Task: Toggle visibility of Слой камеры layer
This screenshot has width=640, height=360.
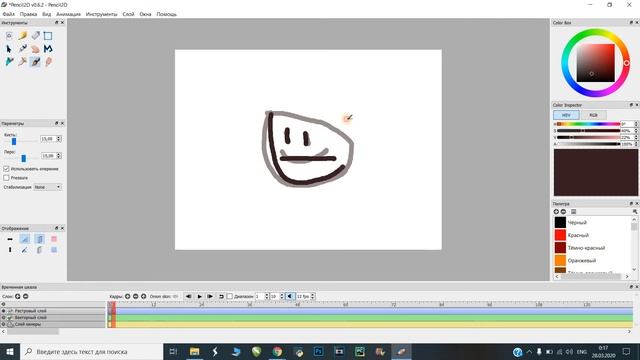Action: coord(4,324)
